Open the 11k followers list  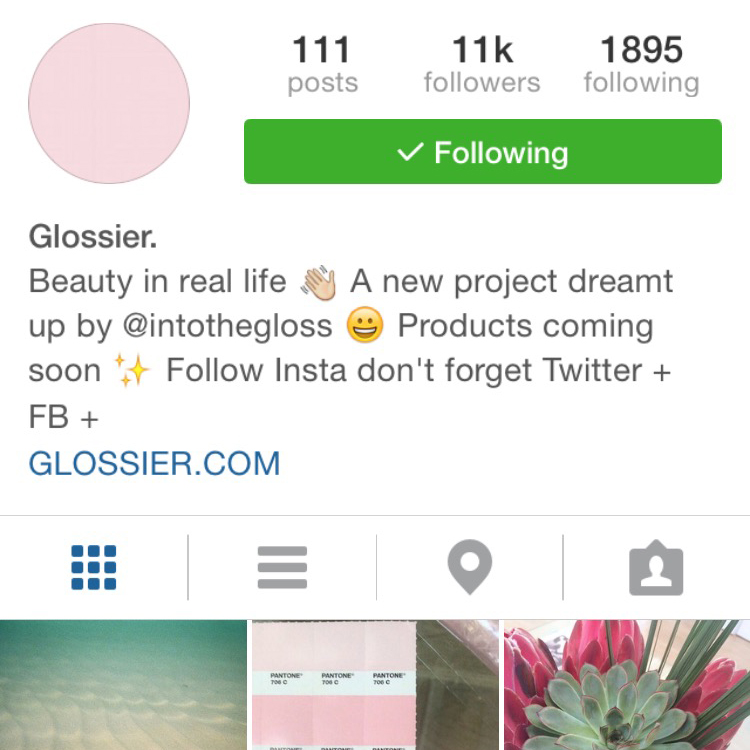[x=482, y=65]
